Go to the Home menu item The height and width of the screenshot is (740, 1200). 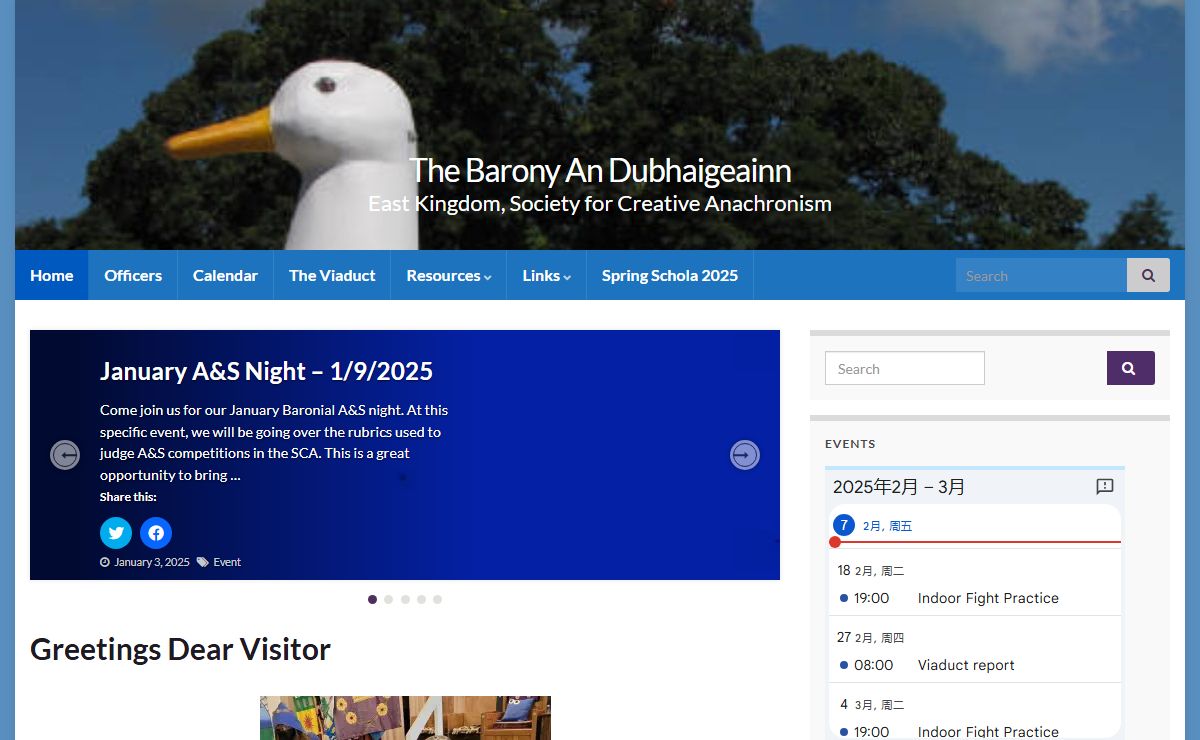pyautogui.click(x=52, y=275)
